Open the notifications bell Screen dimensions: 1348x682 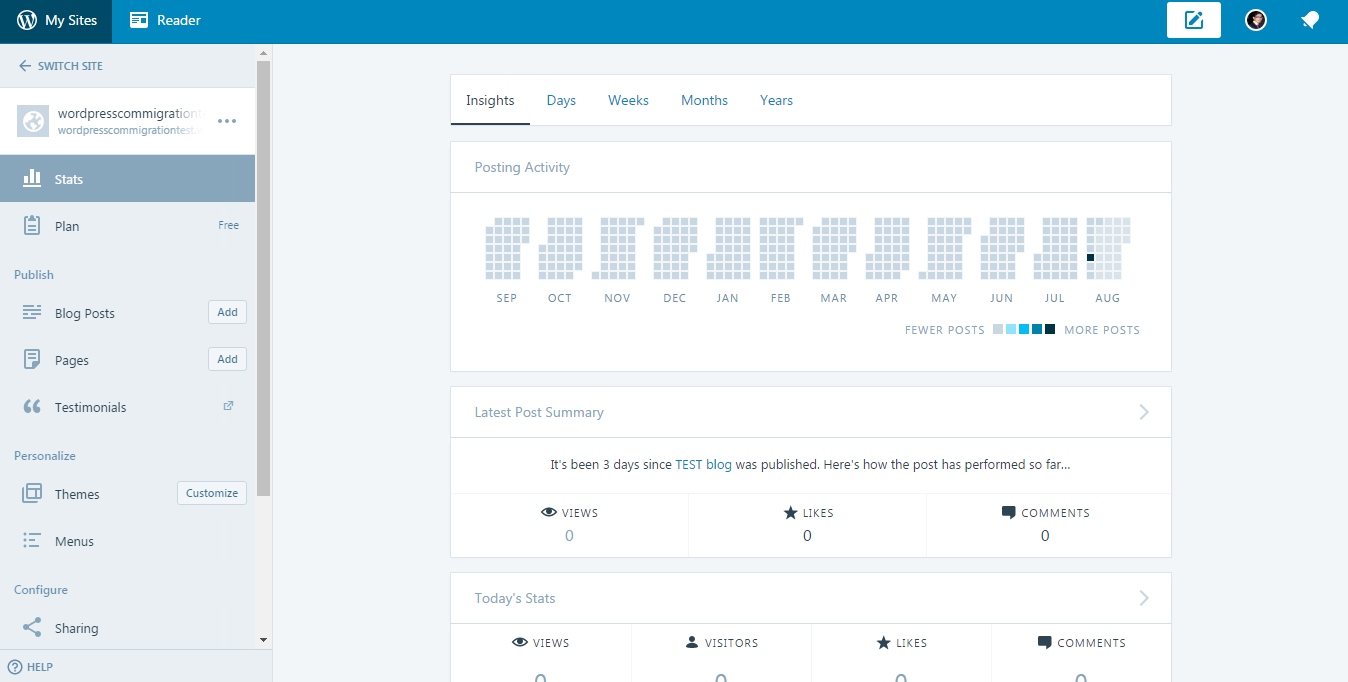[x=1310, y=19]
